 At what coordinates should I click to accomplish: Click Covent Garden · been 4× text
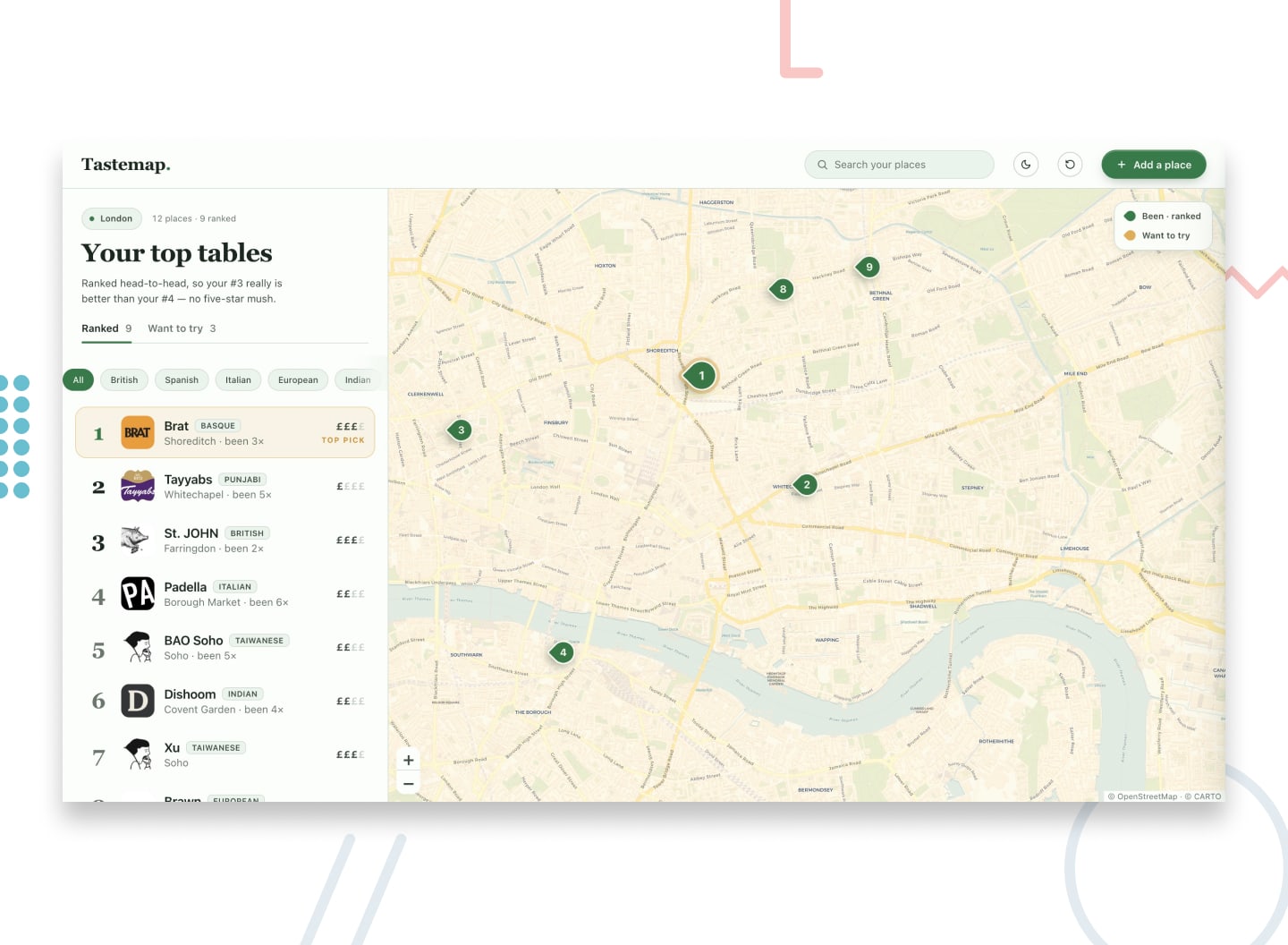pyautogui.click(x=224, y=710)
